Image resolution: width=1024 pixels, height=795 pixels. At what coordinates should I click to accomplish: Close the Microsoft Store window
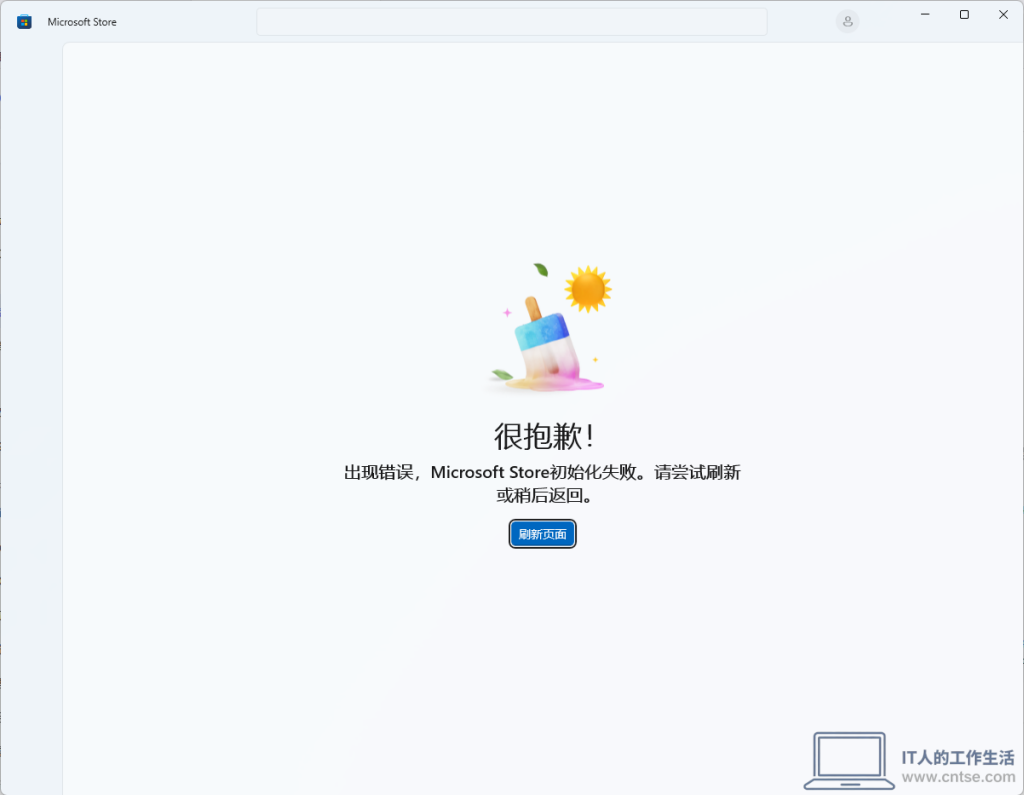coord(1003,14)
